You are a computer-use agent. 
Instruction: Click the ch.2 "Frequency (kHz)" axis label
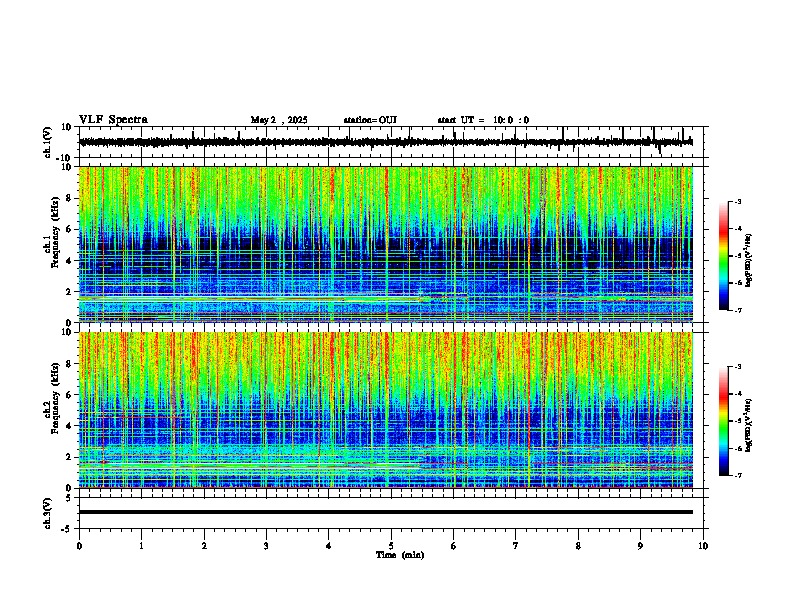pos(55,398)
